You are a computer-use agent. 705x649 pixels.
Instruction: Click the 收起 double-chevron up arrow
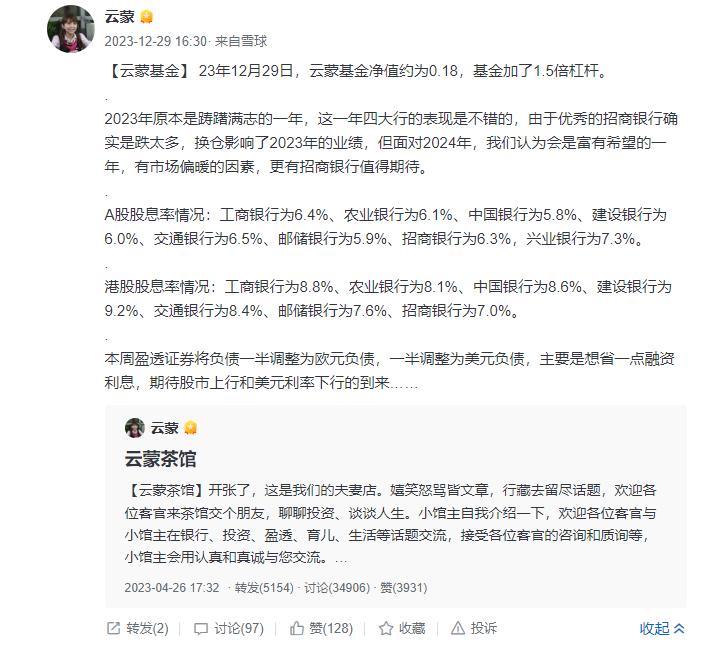coord(680,628)
